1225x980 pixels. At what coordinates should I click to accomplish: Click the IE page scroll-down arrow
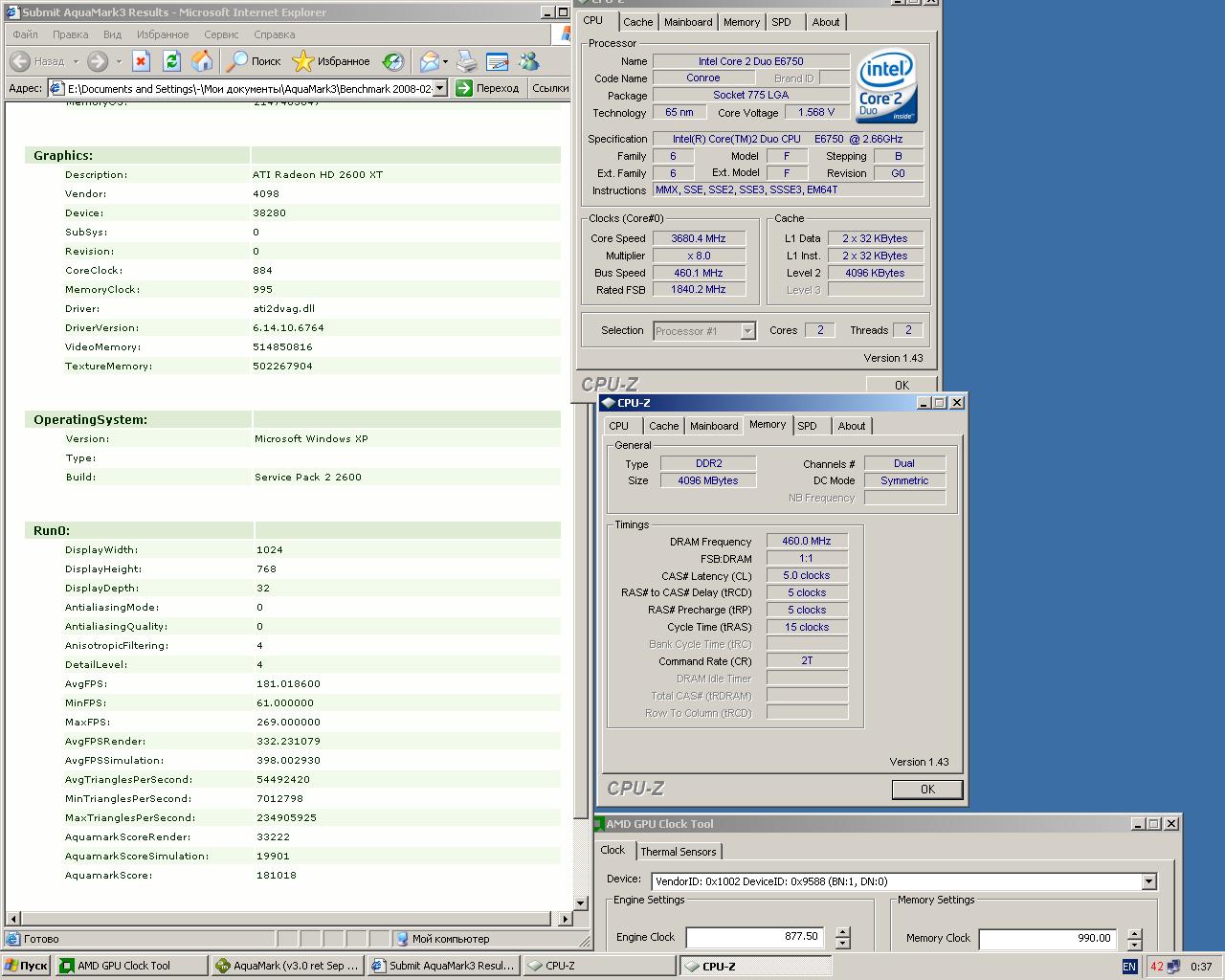(x=580, y=902)
